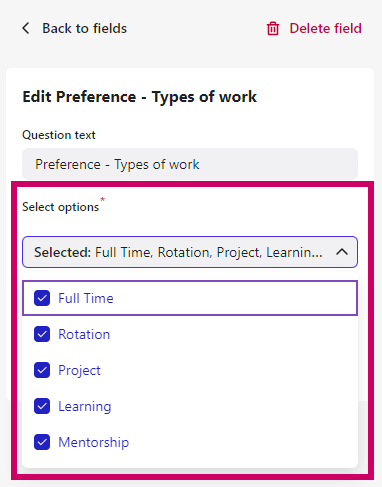
Task: Click the Question text label
Action: 59,135
